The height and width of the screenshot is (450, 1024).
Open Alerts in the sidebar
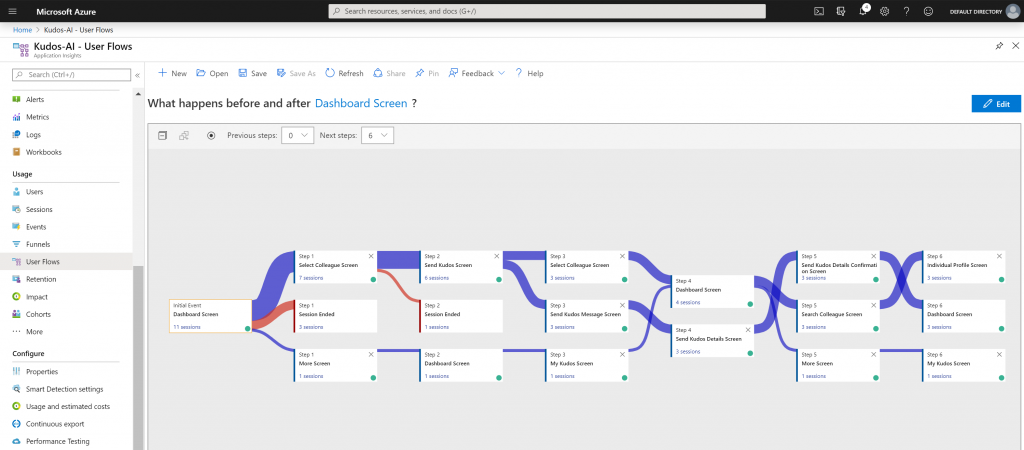tap(35, 99)
